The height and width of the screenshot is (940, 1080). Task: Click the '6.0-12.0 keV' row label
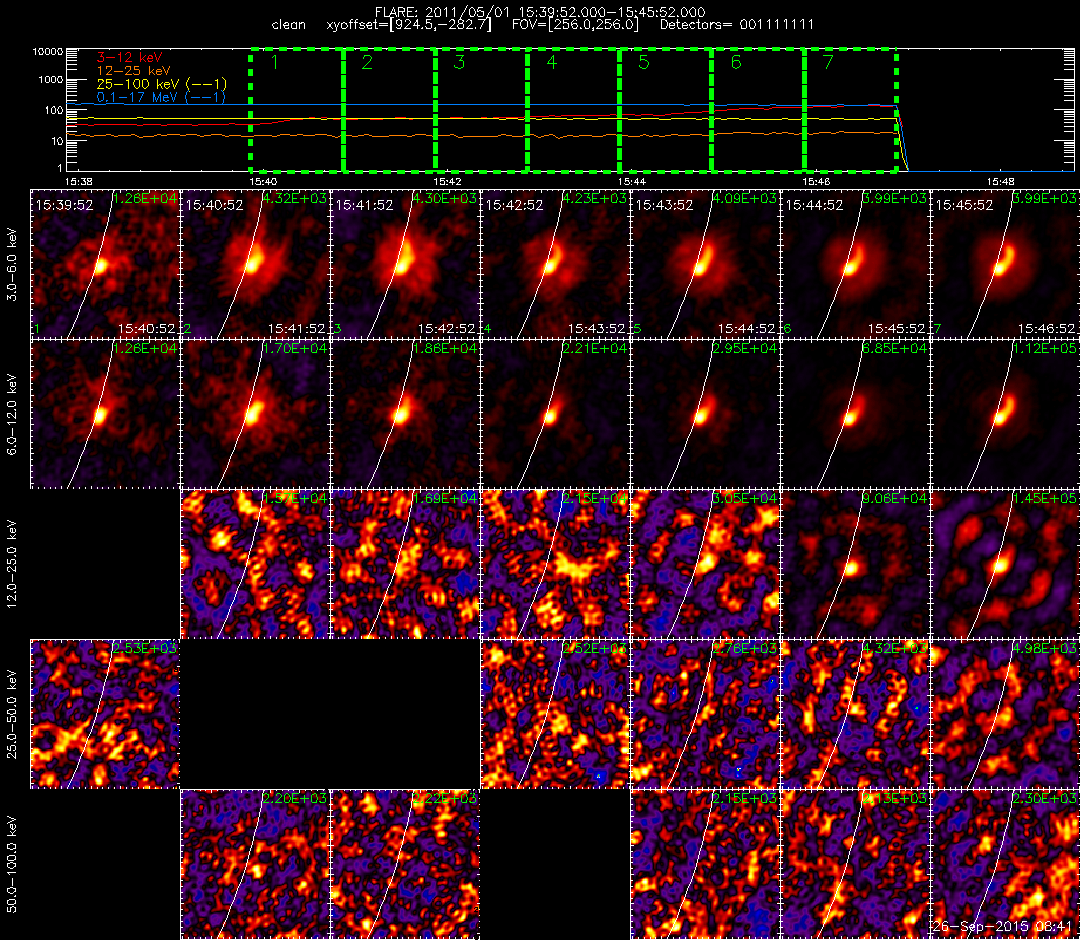12,414
